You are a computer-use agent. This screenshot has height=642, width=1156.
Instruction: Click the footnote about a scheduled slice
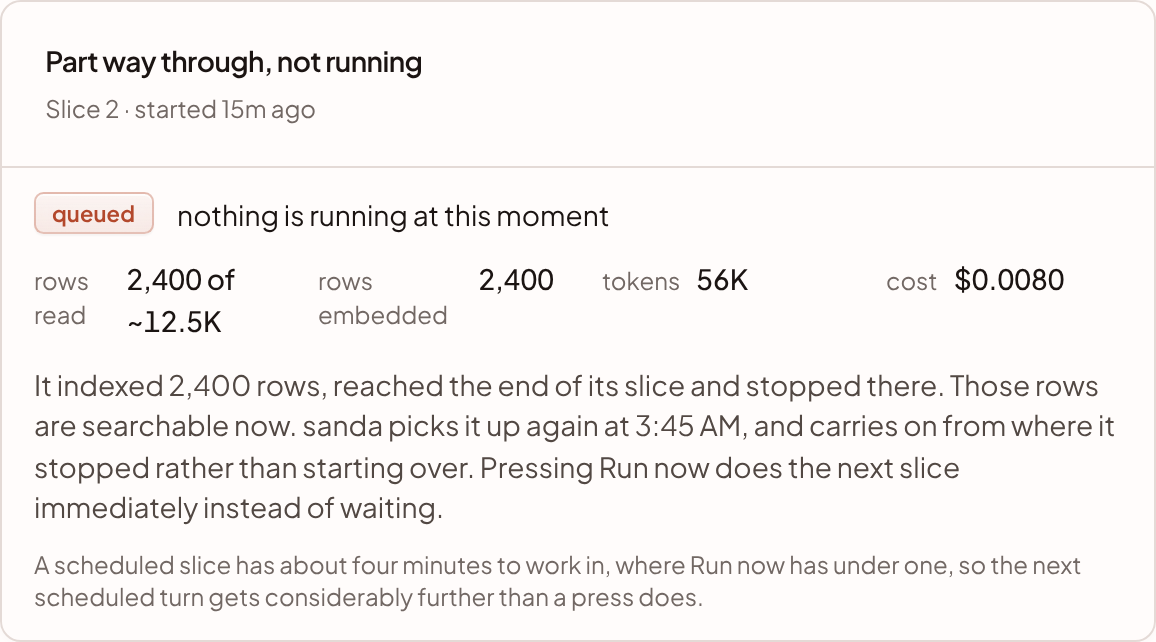click(x=557, y=581)
